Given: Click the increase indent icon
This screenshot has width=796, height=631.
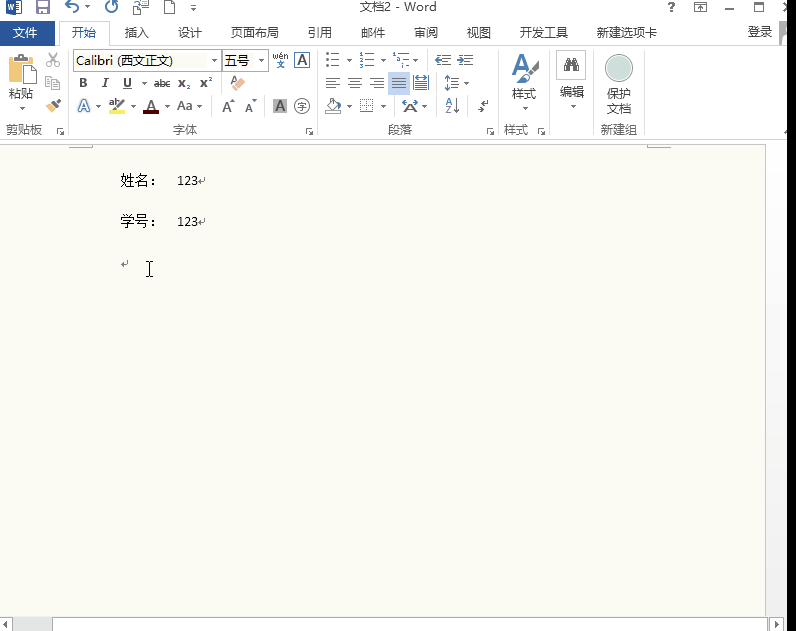Looking at the screenshot, I should [x=465, y=60].
